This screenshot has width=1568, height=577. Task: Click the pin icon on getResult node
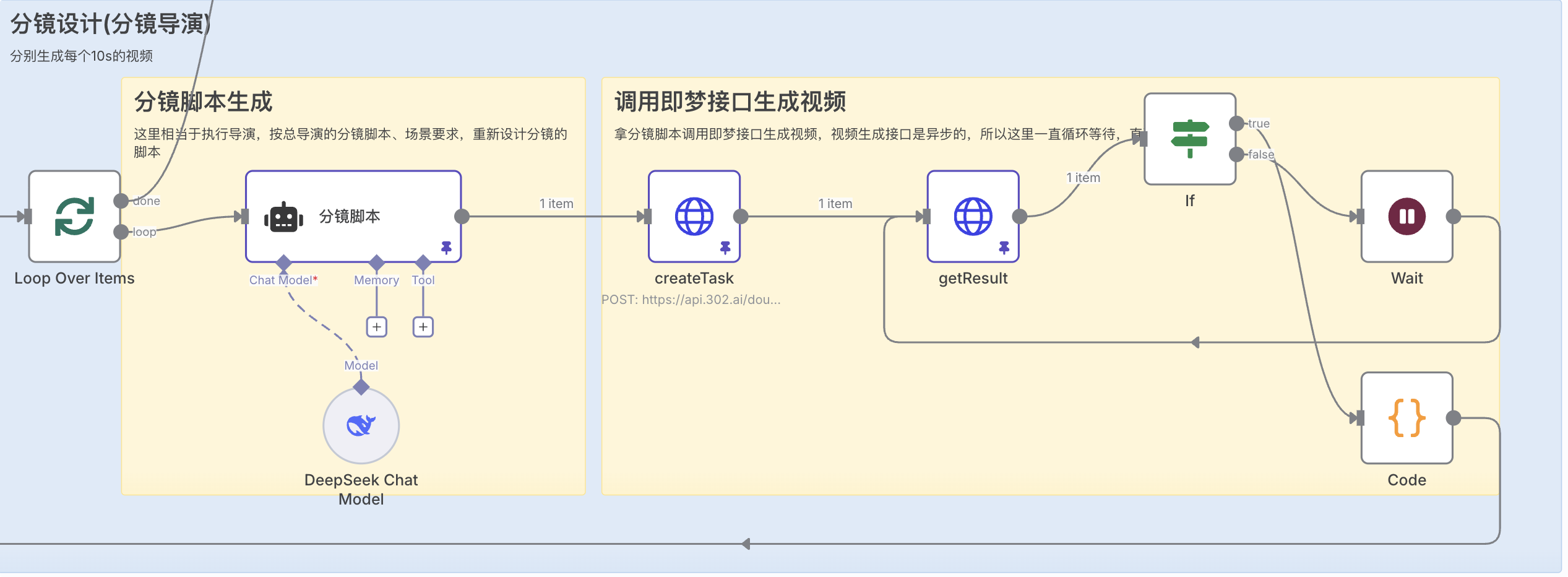click(1004, 248)
